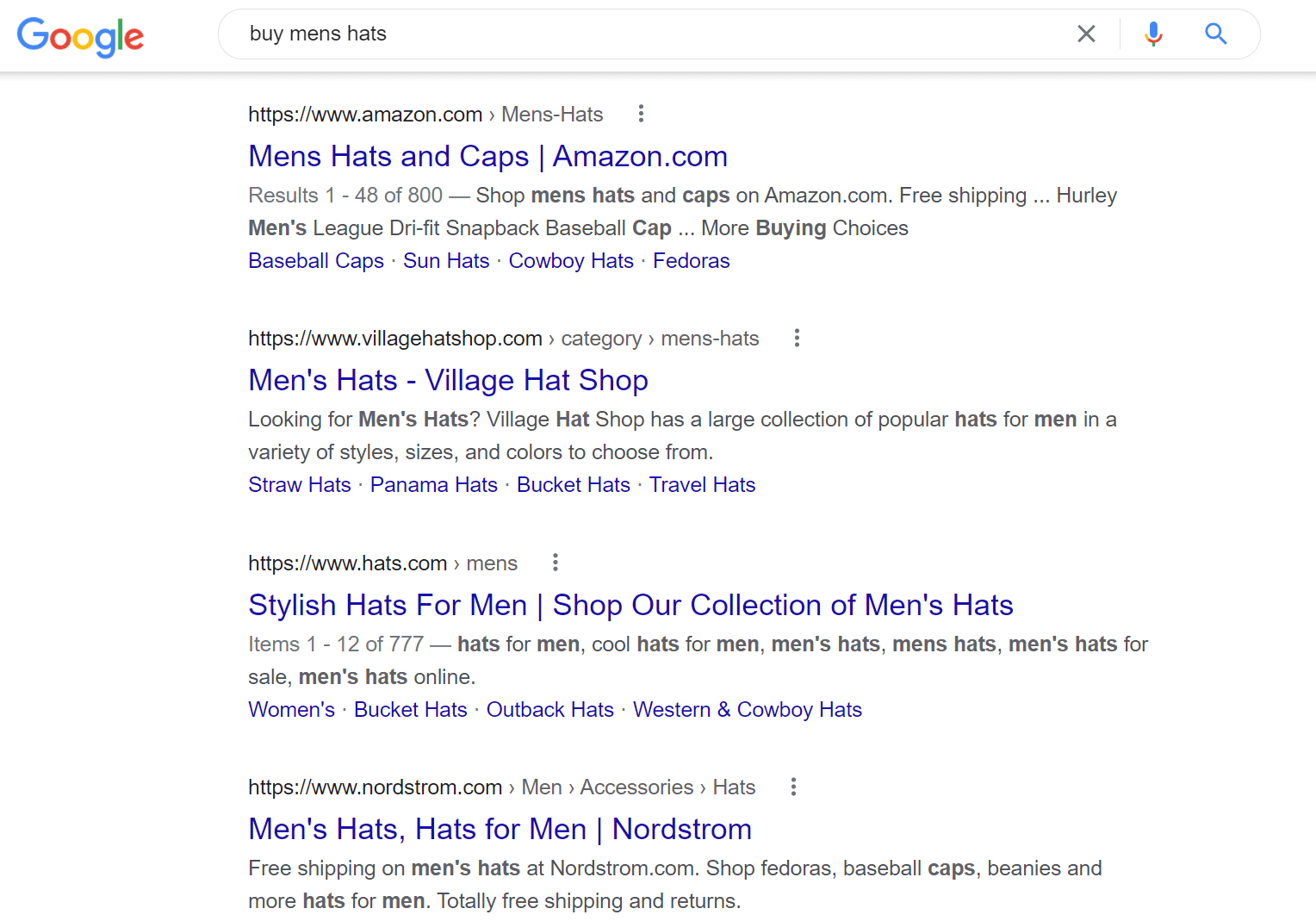Open the three-dot menu for Amazon result
The width and height of the screenshot is (1316, 921).
coord(641,114)
